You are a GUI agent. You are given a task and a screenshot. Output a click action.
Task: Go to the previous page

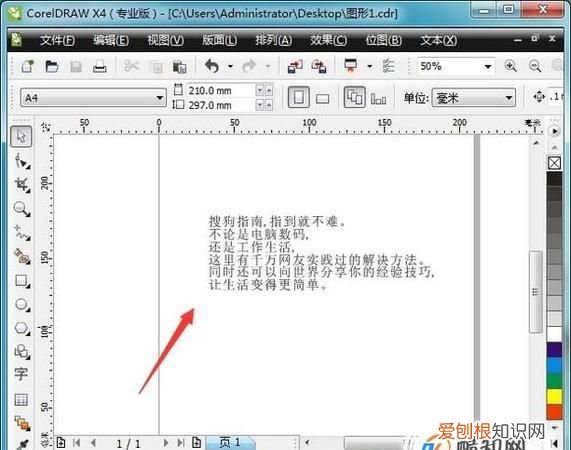(x=93, y=443)
